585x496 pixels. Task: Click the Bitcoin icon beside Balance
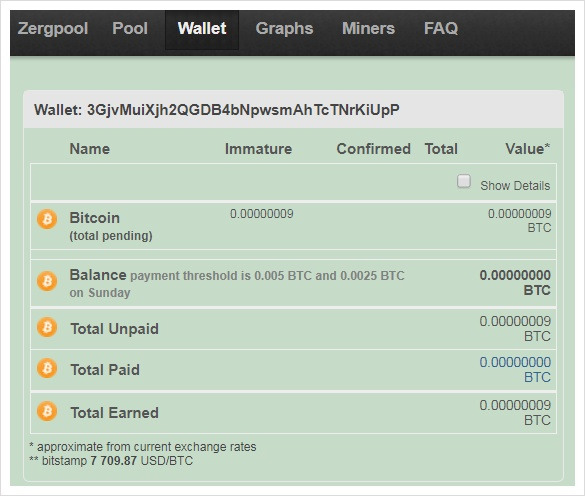pyautogui.click(x=47, y=281)
